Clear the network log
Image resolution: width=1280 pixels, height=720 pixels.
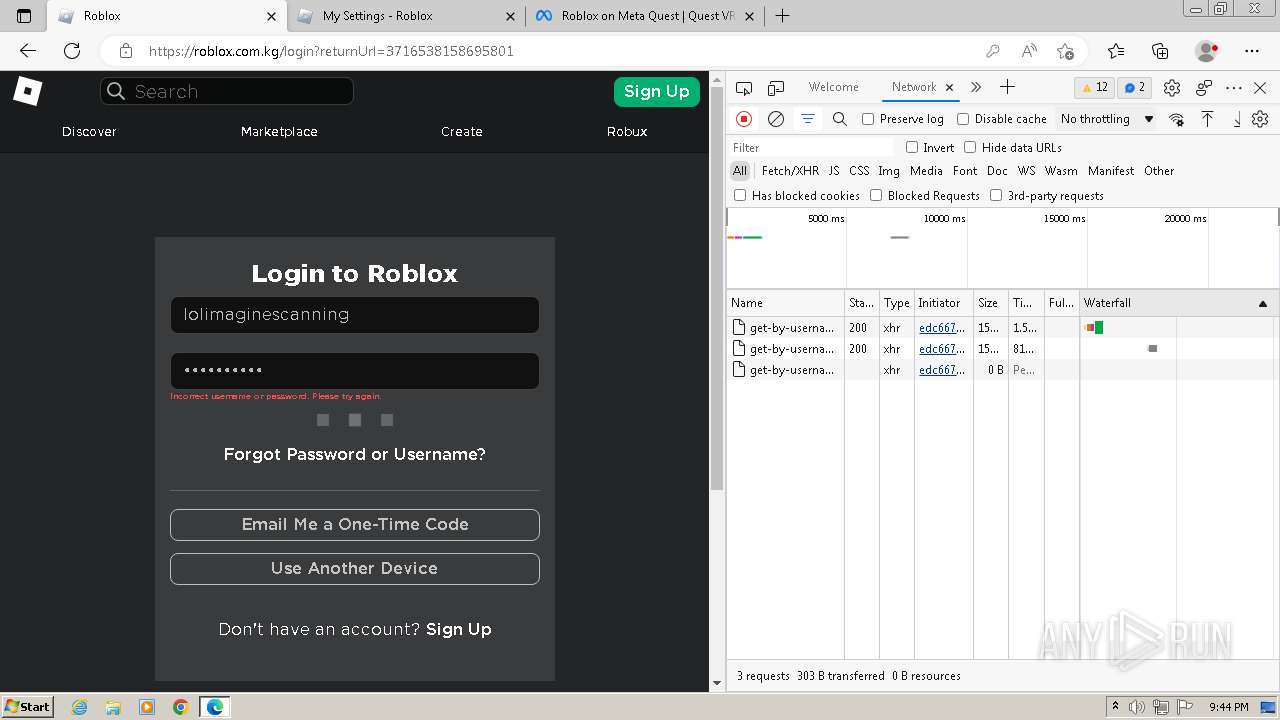click(x=776, y=119)
